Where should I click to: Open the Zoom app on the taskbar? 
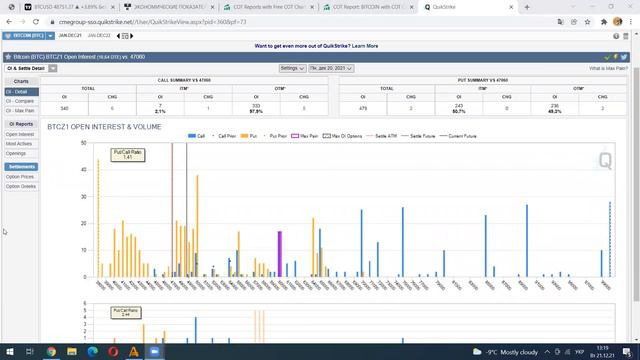click(x=155, y=351)
